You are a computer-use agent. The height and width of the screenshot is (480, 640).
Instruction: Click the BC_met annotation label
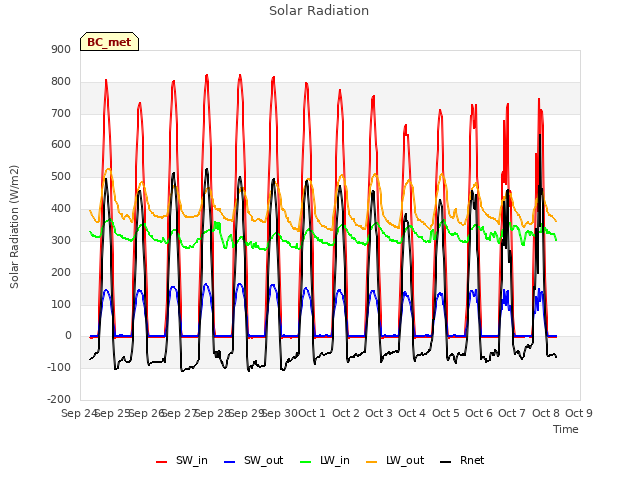[x=109, y=42]
